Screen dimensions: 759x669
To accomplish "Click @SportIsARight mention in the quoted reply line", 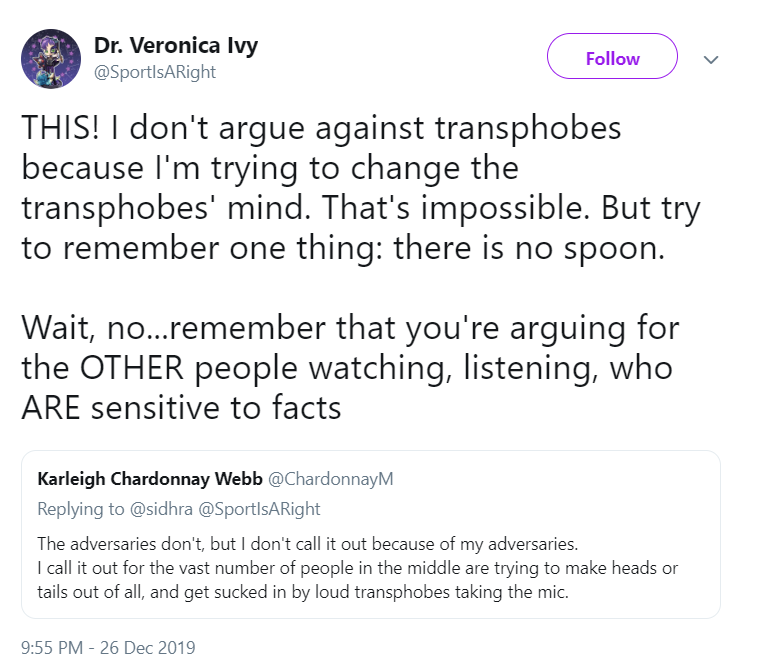I will 259,509.
